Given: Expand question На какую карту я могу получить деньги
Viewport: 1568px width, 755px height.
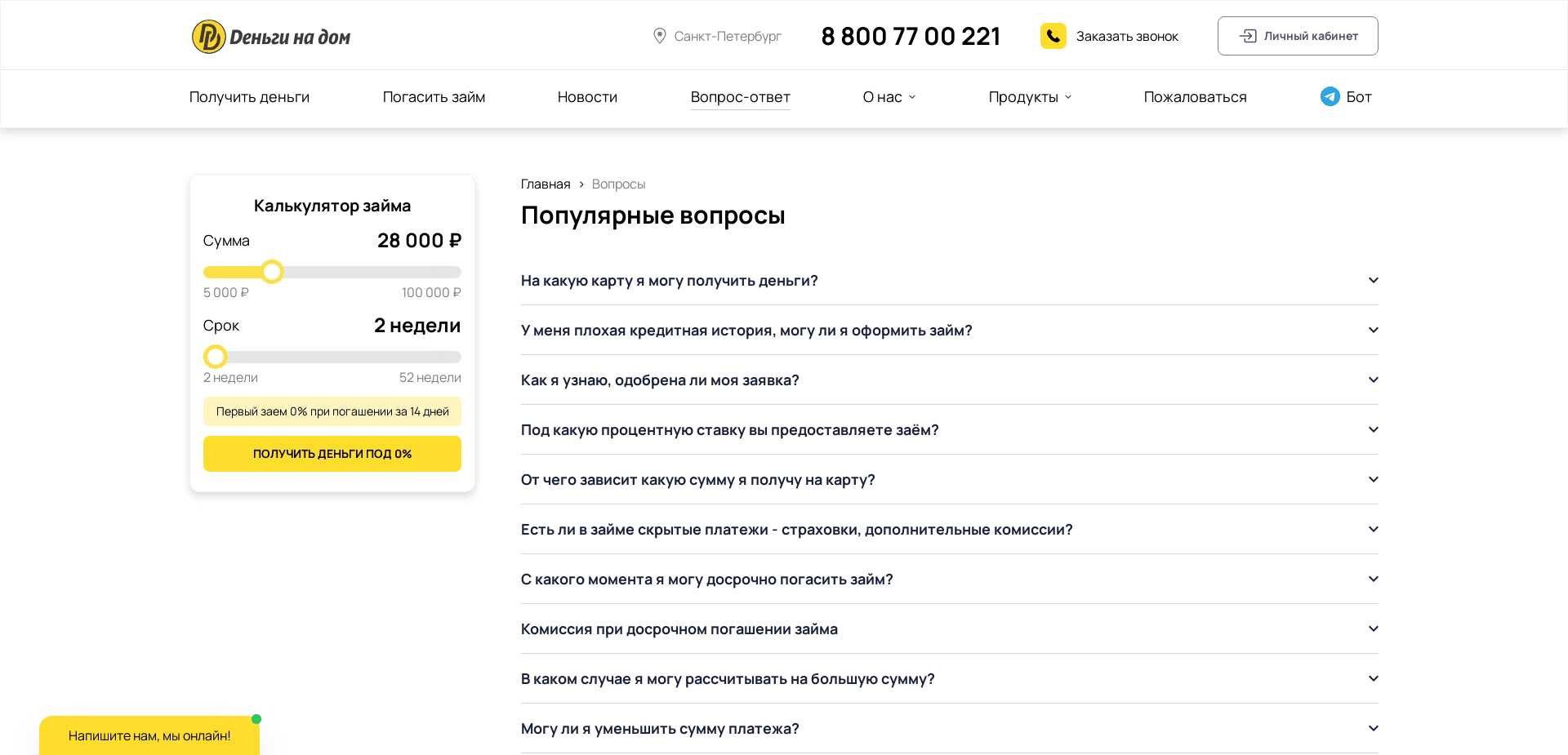Looking at the screenshot, I should point(1373,280).
